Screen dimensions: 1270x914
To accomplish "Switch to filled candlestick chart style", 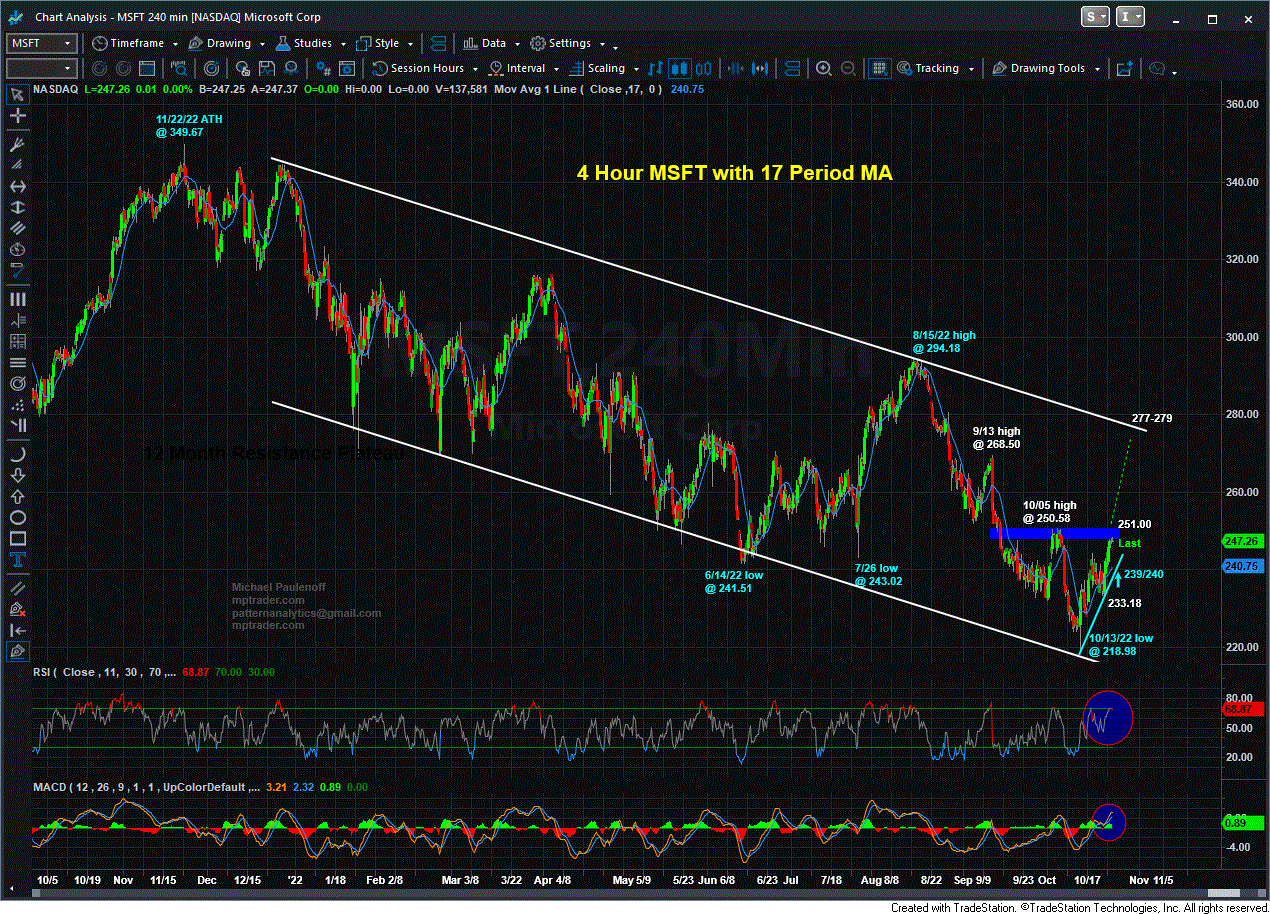I will click(679, 68).
